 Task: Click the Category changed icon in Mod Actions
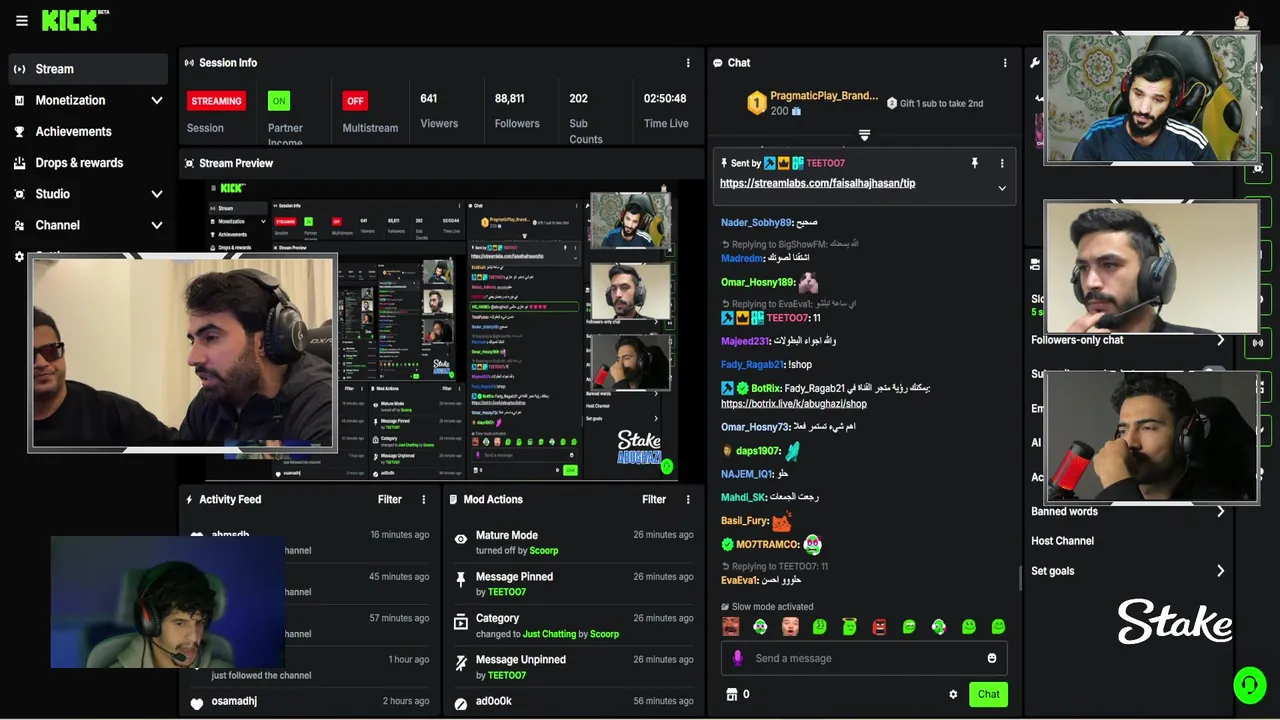pyautogui.click(x=461, y=622)
